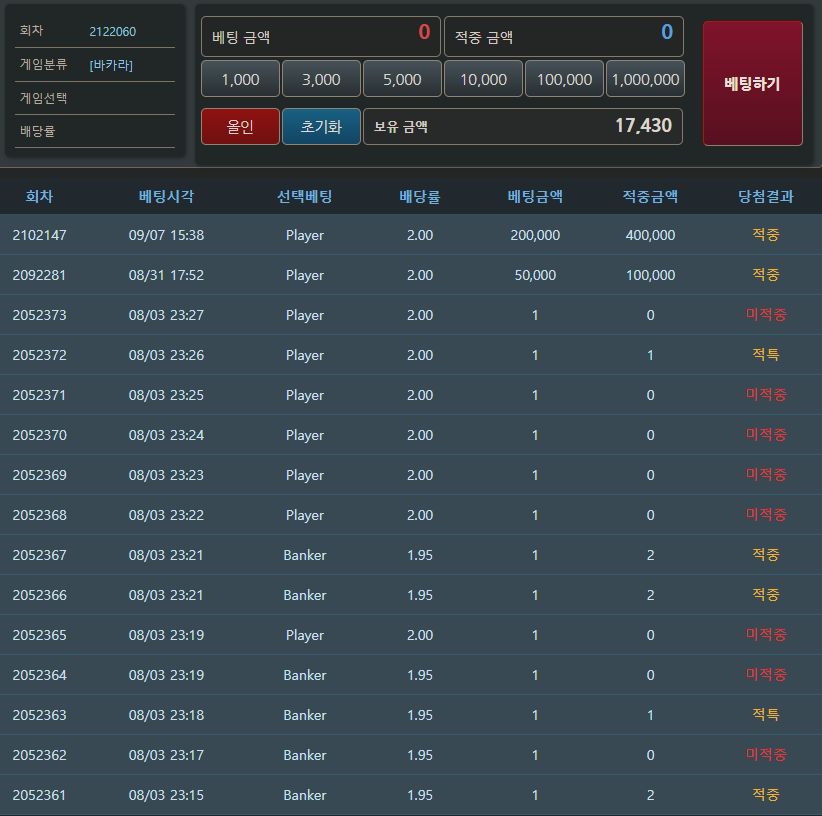
Task: Click the red 올인 all-in button
Action: point(240,126)
